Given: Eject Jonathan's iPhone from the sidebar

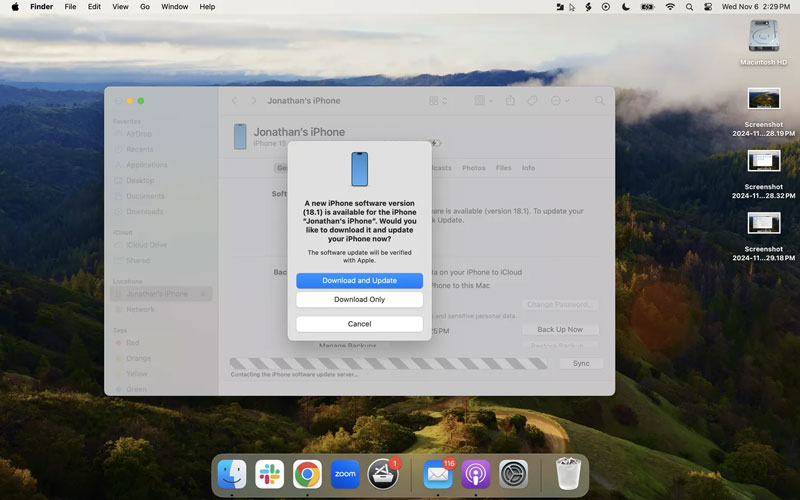Looking at the screenshot, I should point(204,294).
